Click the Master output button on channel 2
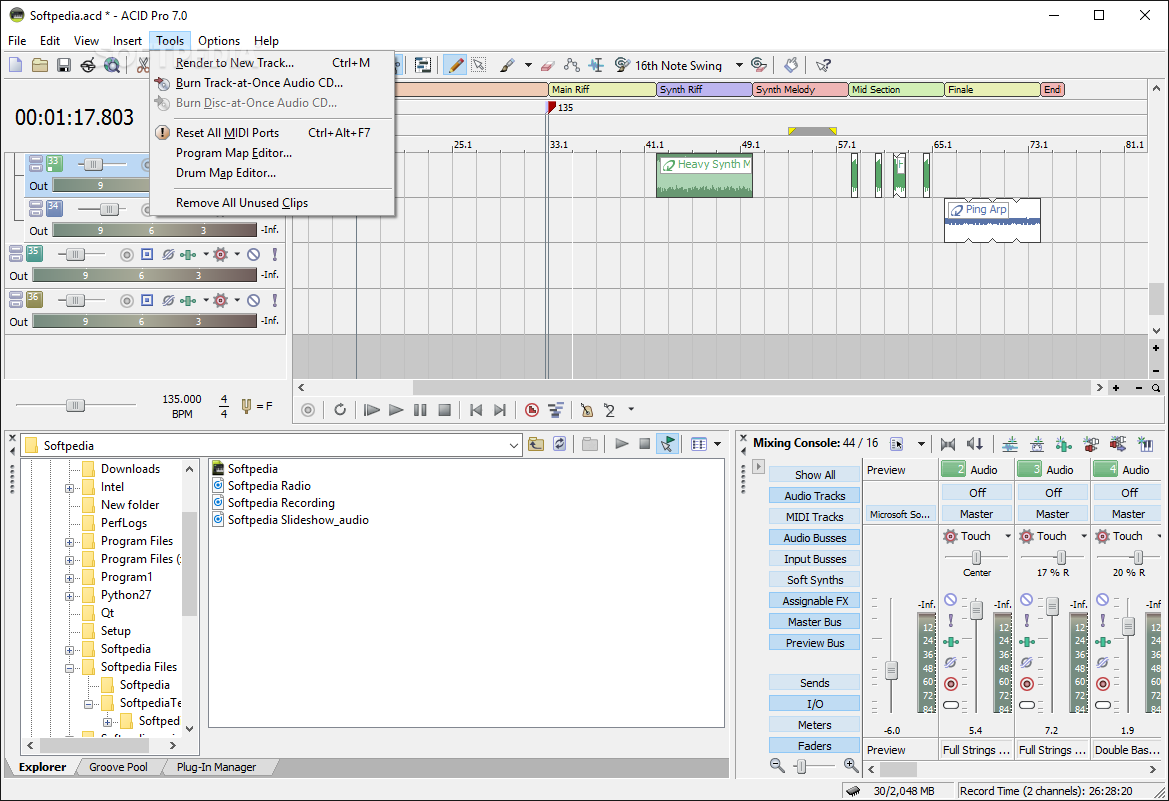 pyautogui.click(x=976, y=514)
